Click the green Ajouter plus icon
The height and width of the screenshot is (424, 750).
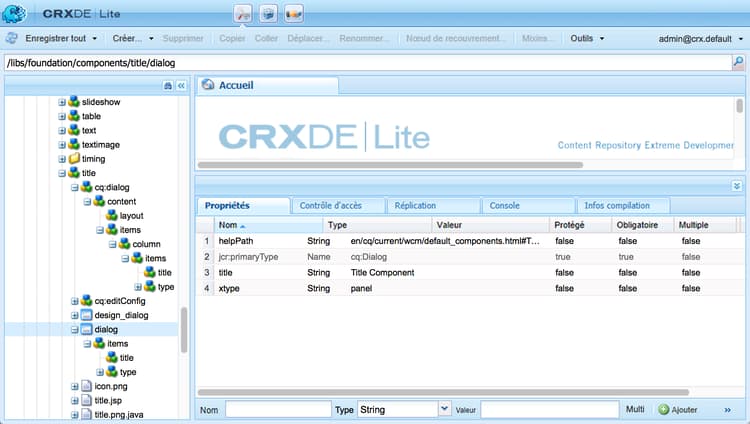(663, 410)
